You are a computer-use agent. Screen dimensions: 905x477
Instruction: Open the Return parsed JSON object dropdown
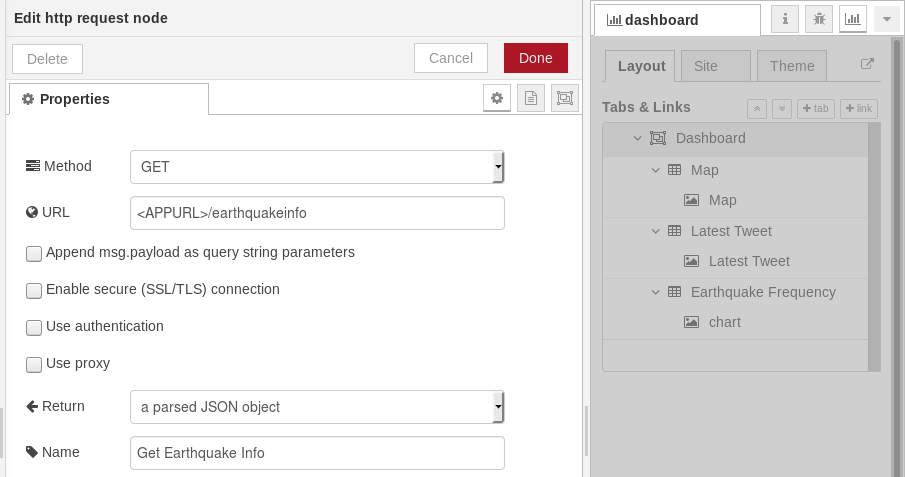pyautogui.click(x=317, y=407)
